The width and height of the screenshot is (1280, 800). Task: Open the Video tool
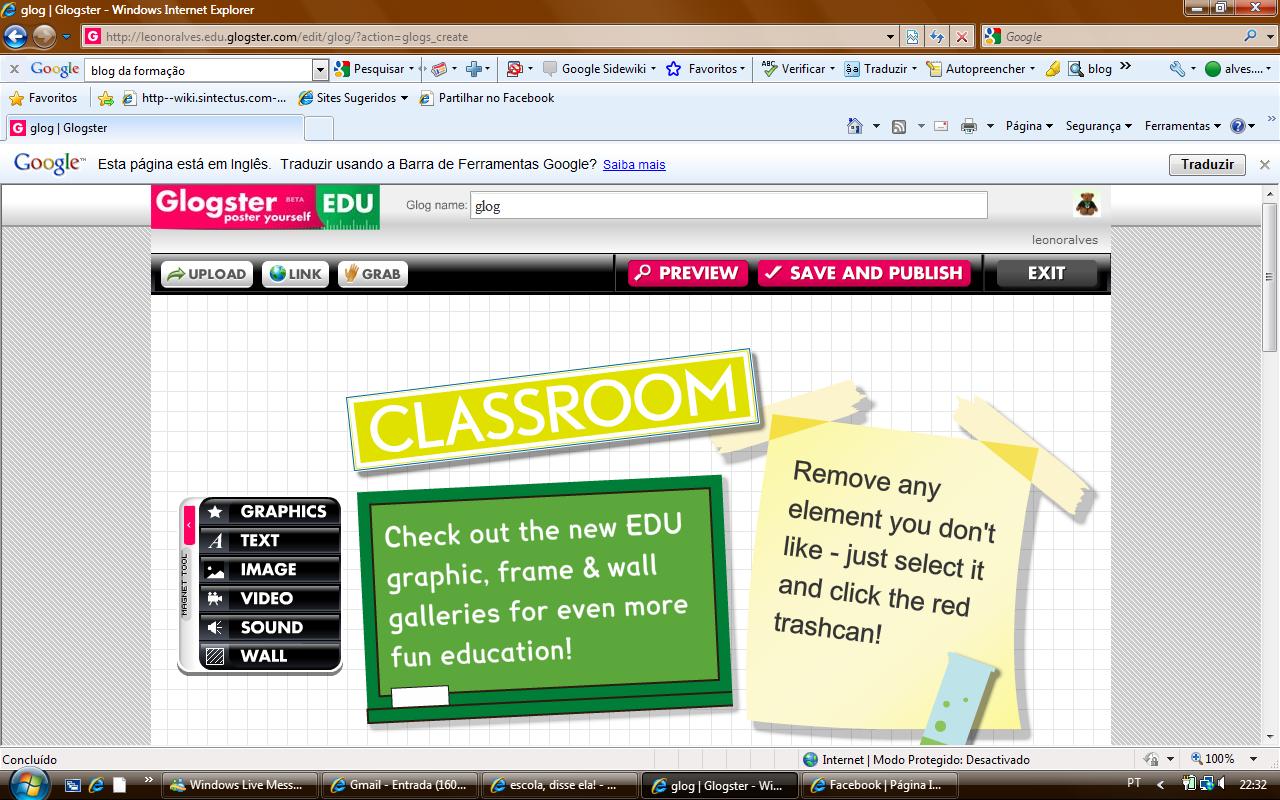tap(270, 599)
